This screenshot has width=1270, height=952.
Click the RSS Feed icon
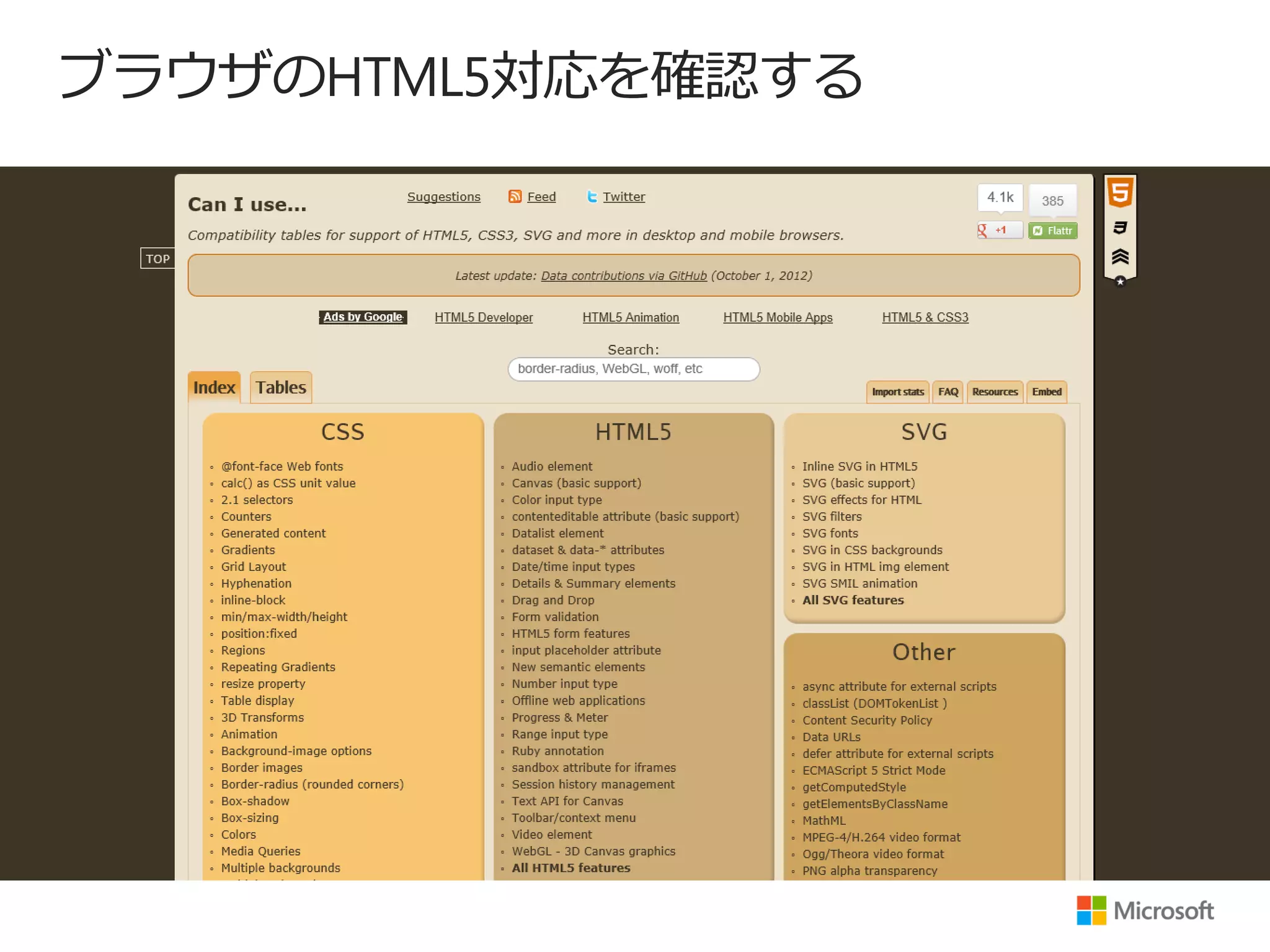point(515,196)
